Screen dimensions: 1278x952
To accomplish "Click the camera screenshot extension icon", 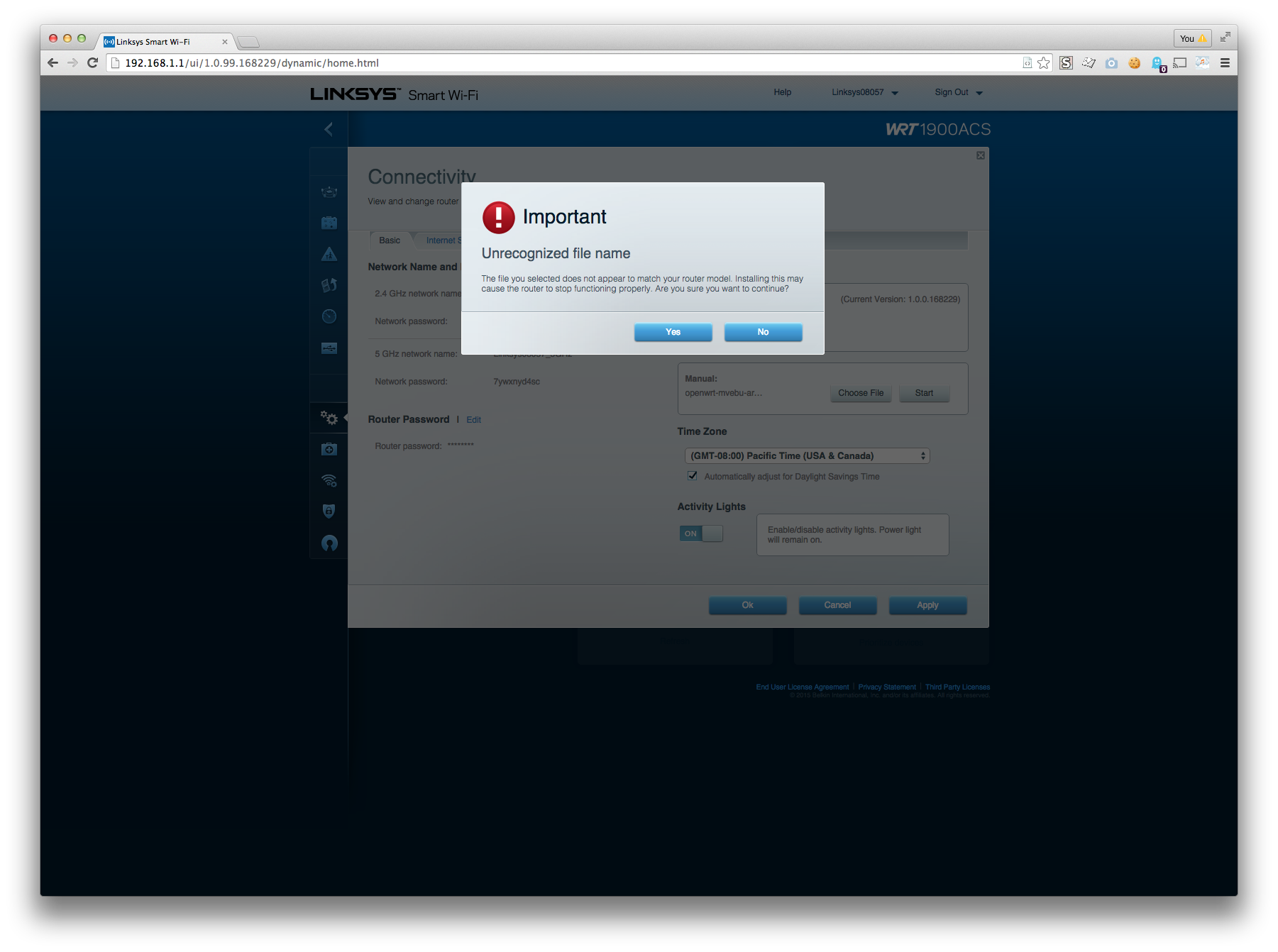I will [x=1111, y=63].
